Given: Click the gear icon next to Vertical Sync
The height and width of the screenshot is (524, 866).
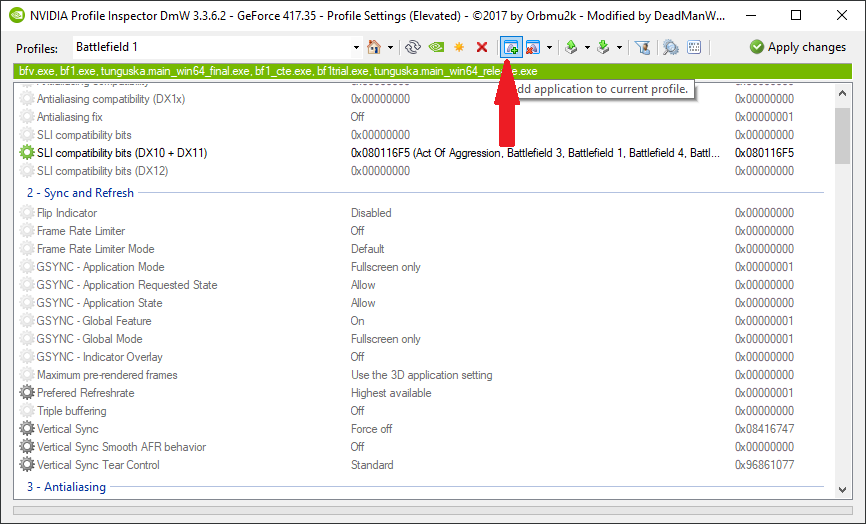Looking at the screenshot, I should click(27, 429).
